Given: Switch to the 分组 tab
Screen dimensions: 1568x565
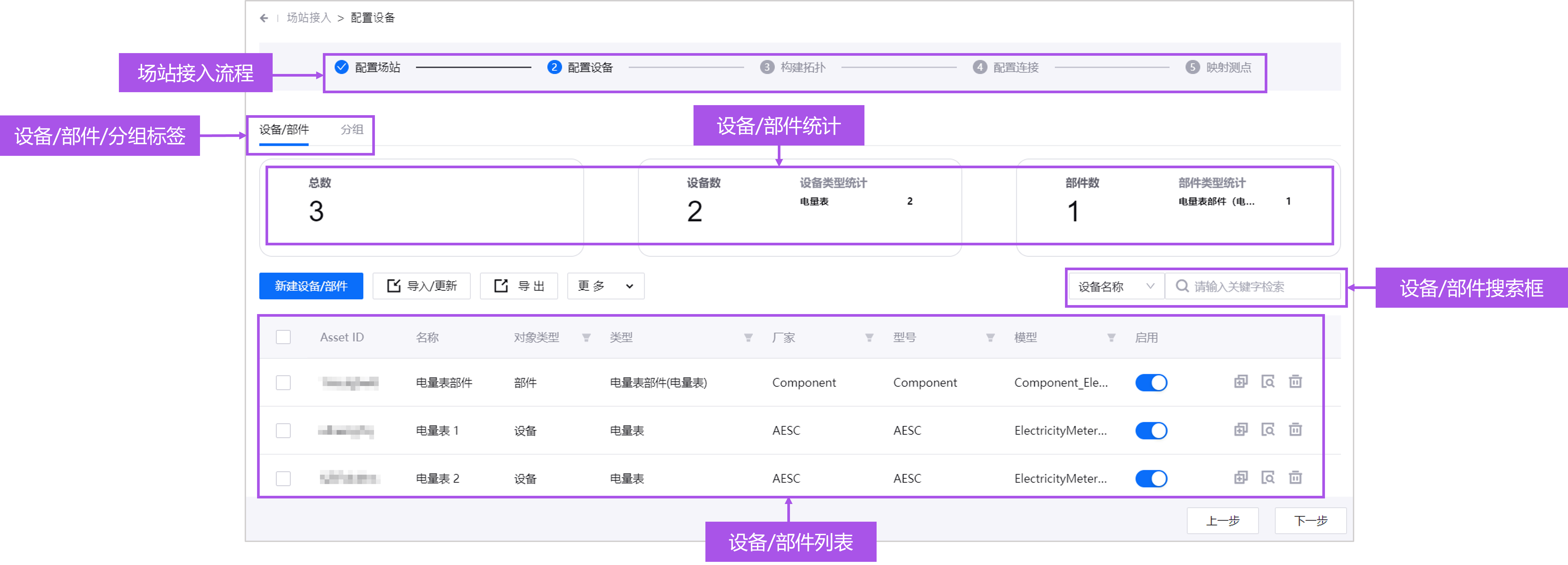Looking at the screenshot, I should click(x=352, y=130).
